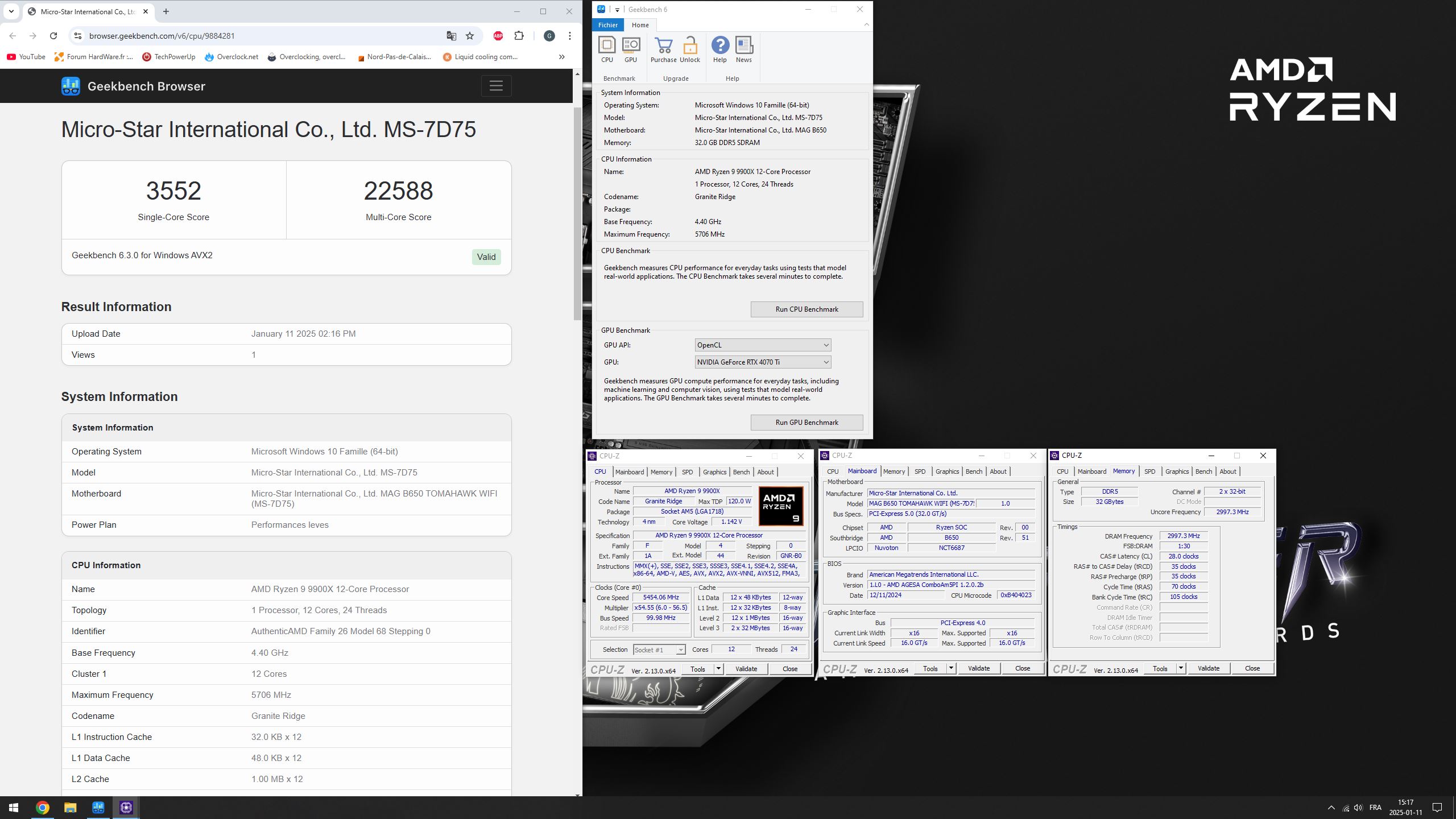The height and width of the screenshot is (819, 1456).
Task: Open Socket #1 selection dropdown in CPU-Z
Action: point(659,650)
